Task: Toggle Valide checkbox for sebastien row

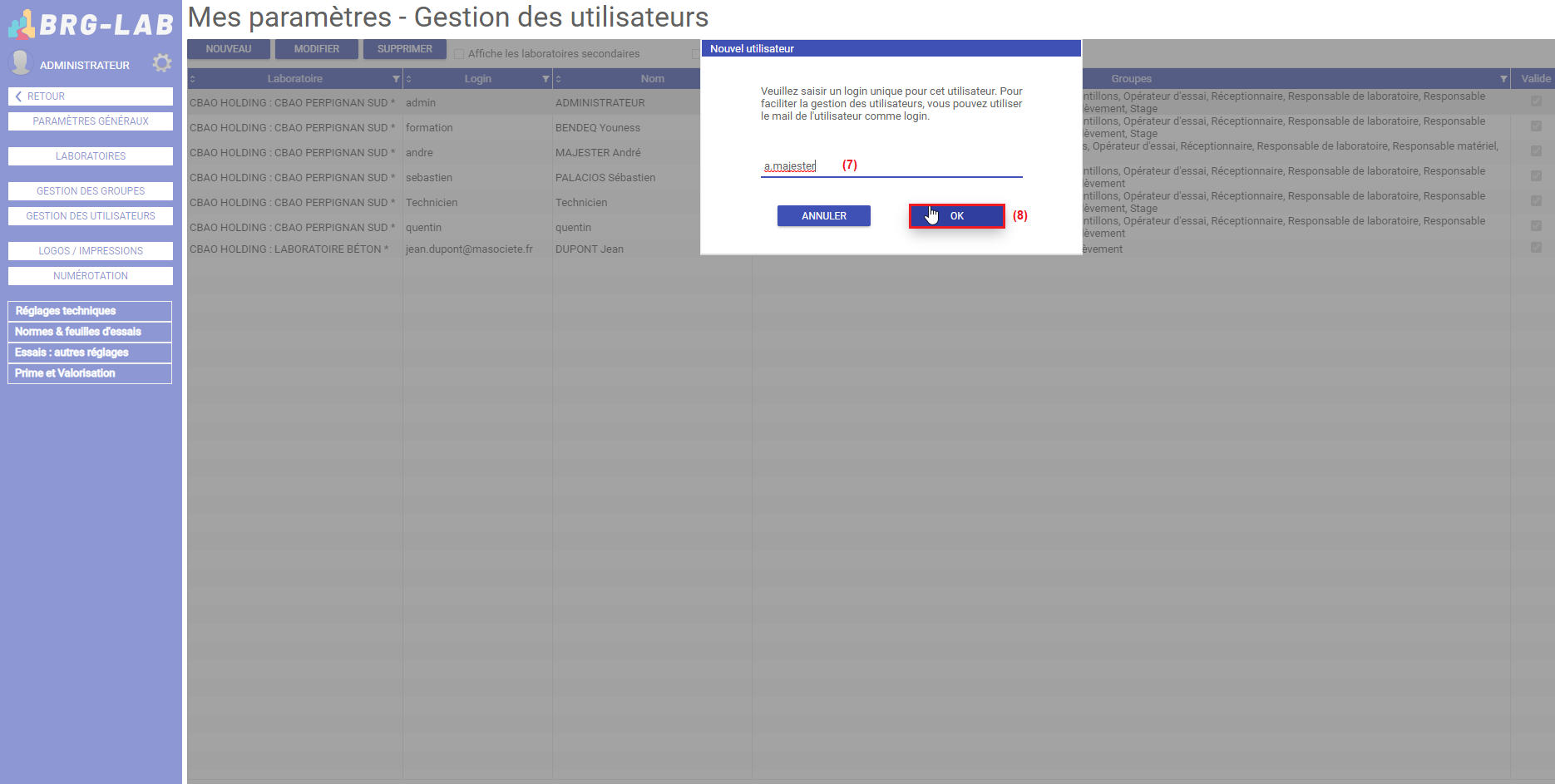Action: tap(1536, 176)
